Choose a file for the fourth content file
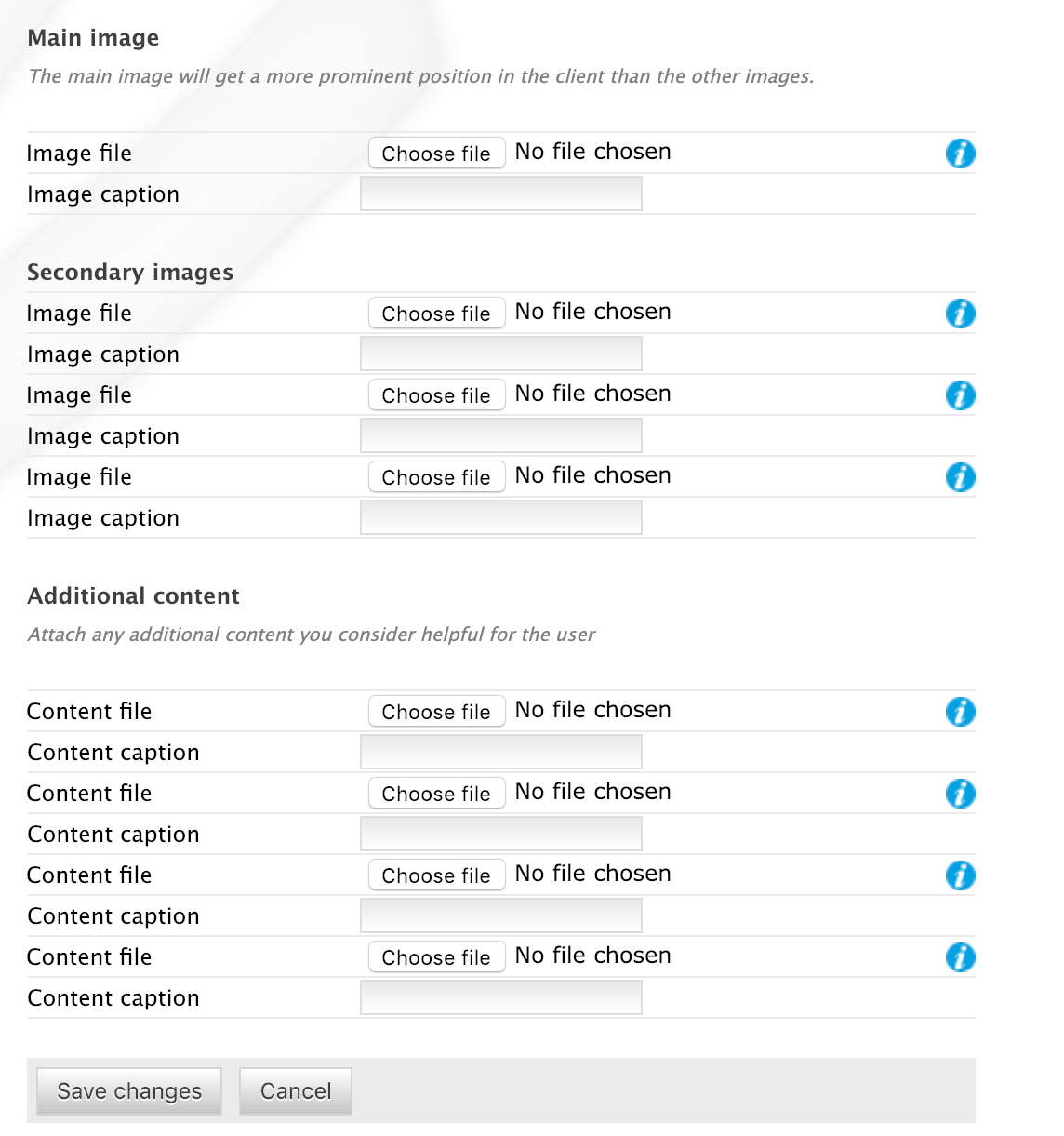The height and width of the screenshot is (1136, 1064). coord(436,956)
